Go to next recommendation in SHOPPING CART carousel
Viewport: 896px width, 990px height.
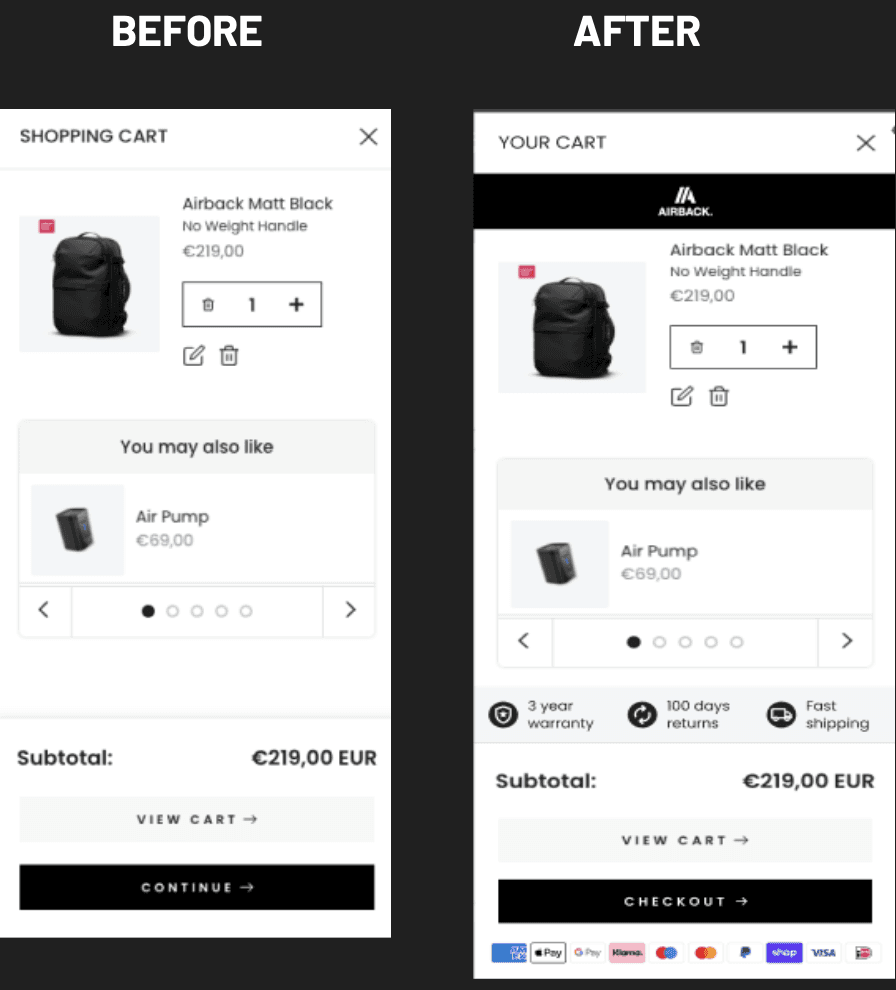pos(350,610)
